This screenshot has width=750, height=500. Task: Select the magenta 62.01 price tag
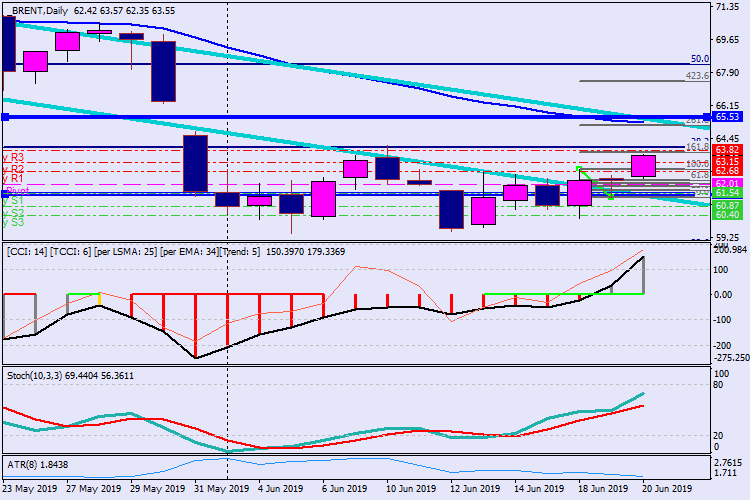(x=727, y=184)
